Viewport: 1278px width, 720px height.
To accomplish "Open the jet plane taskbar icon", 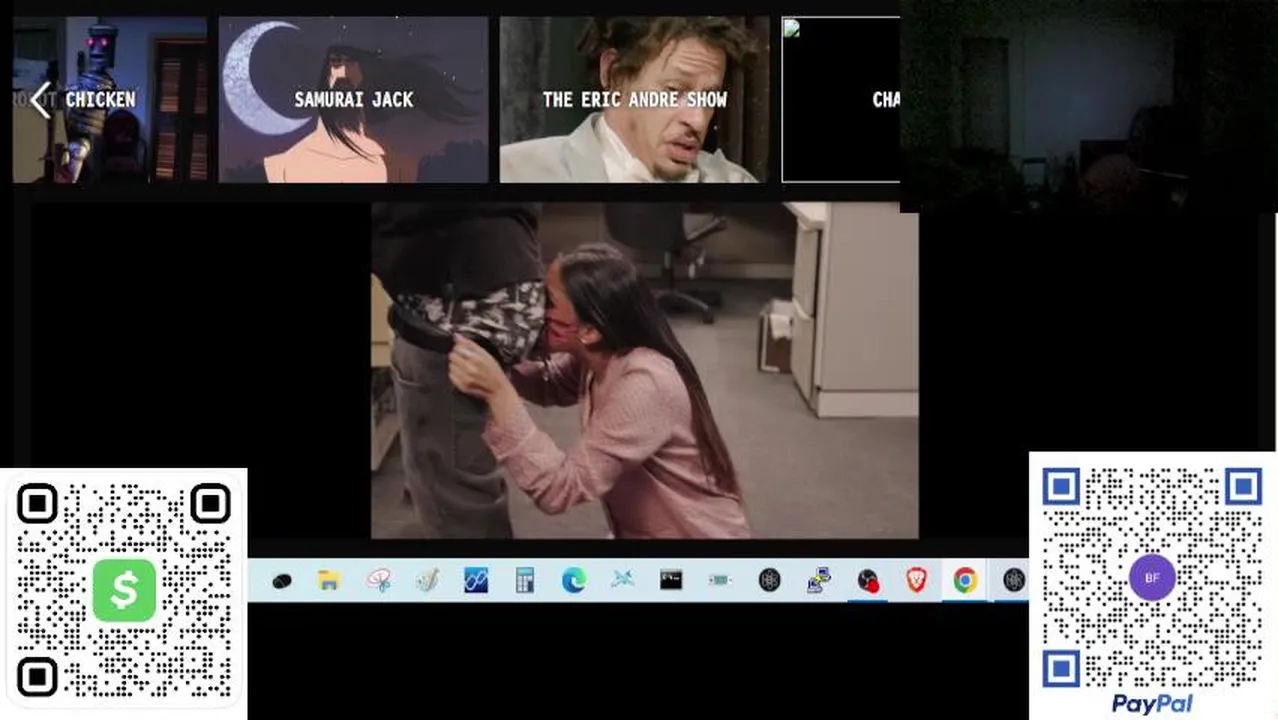I will tap(622, 580).
